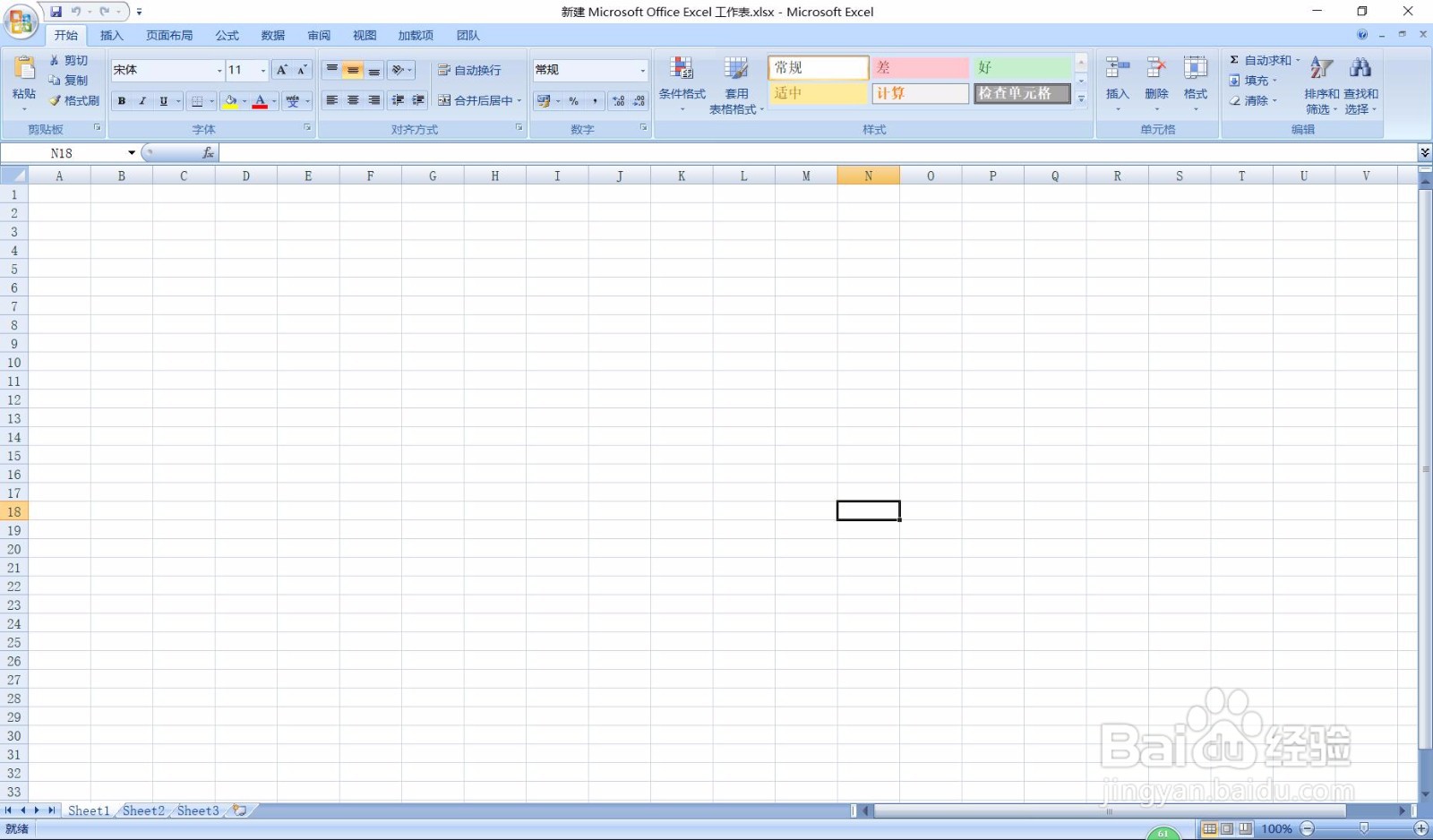The width and height of the screenshot is (1433, 840).
Task: Click the comma style button
Action: tap(595, 101)
